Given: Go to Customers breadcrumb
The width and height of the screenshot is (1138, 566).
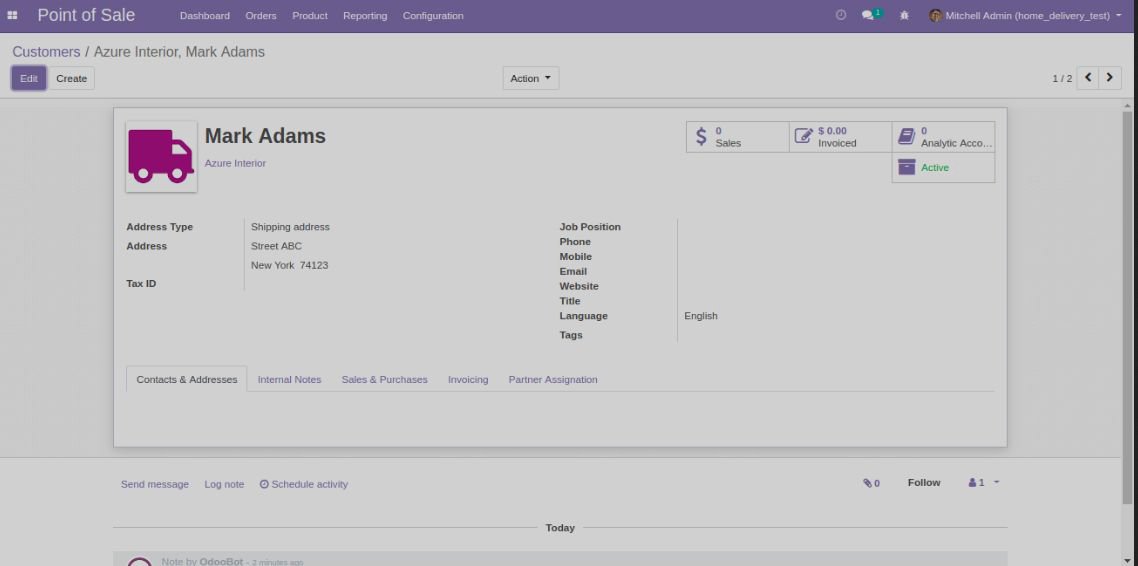Looking at the screenshot, I should pyautogui.click(x=46, y=52).
